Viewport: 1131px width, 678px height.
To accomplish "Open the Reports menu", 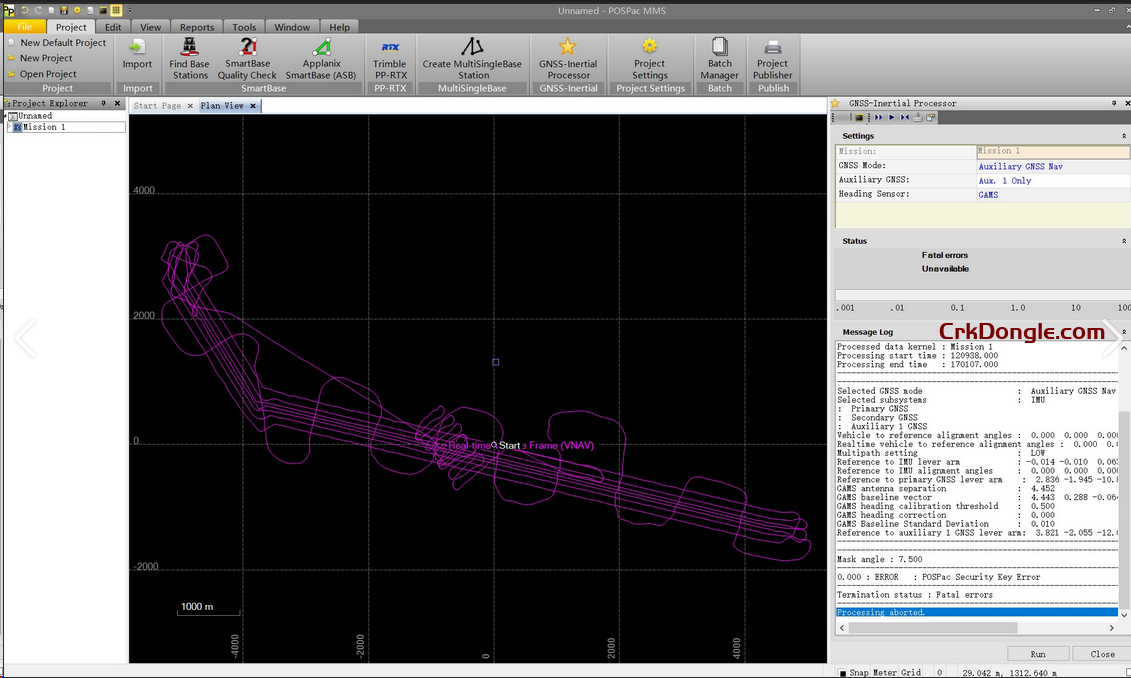I will (x=196, y=27).
